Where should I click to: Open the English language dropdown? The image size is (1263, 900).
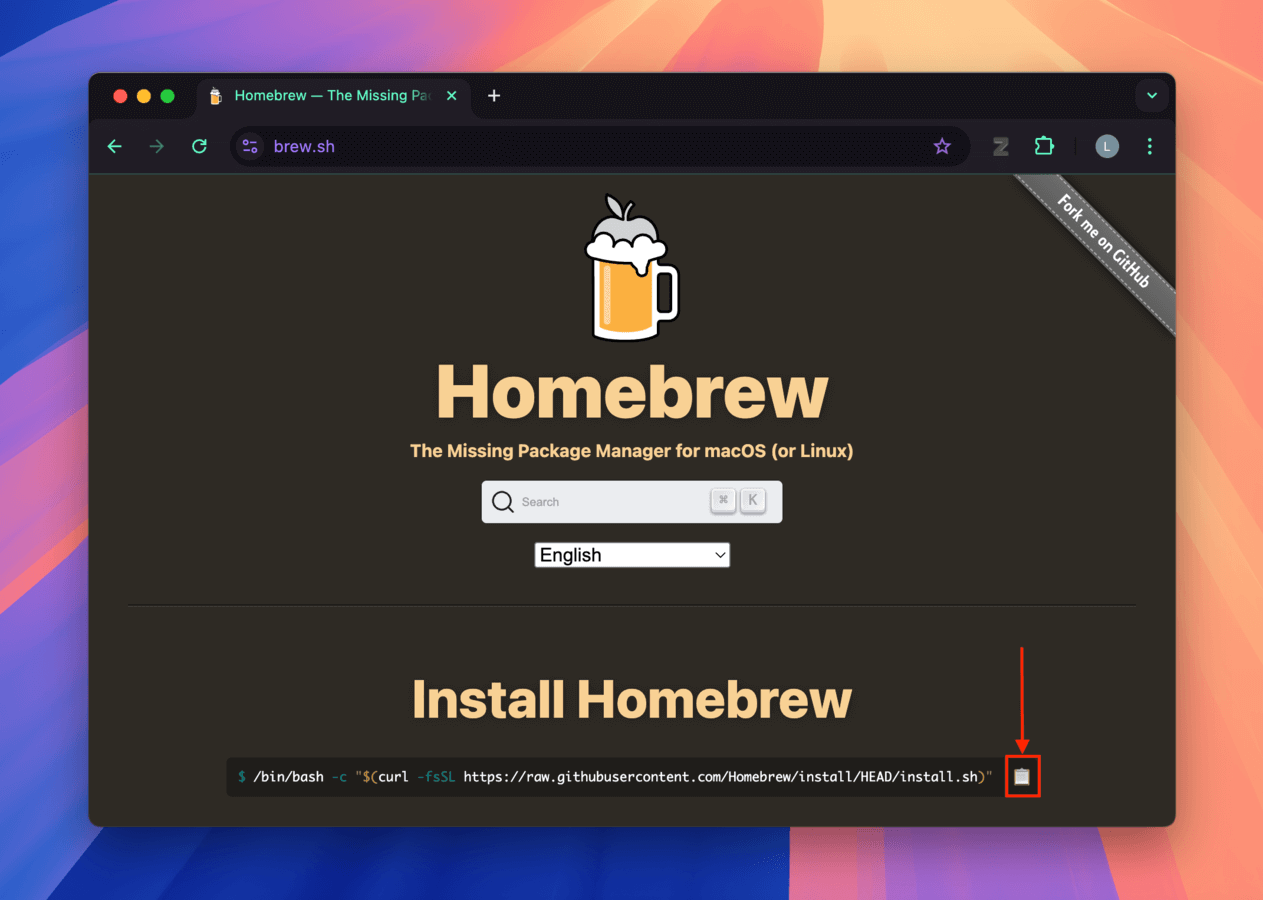click(632, 555)
